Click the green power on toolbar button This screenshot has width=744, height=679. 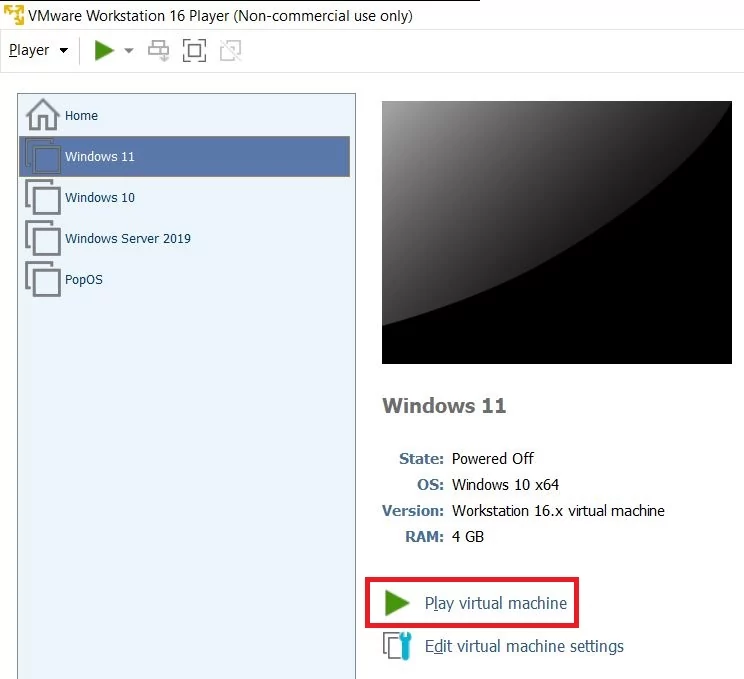104,50
